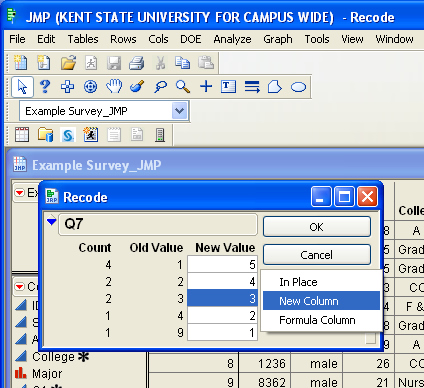Select the Brush tool
The image size is (424, 388).
[x=137, y=87]
